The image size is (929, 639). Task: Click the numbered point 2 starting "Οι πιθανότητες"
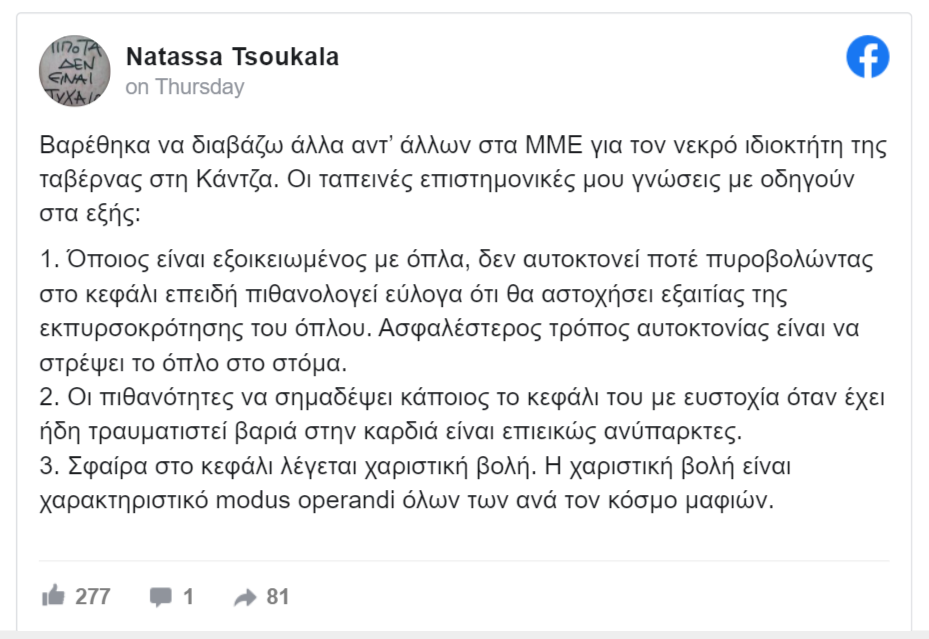[462, 414]
